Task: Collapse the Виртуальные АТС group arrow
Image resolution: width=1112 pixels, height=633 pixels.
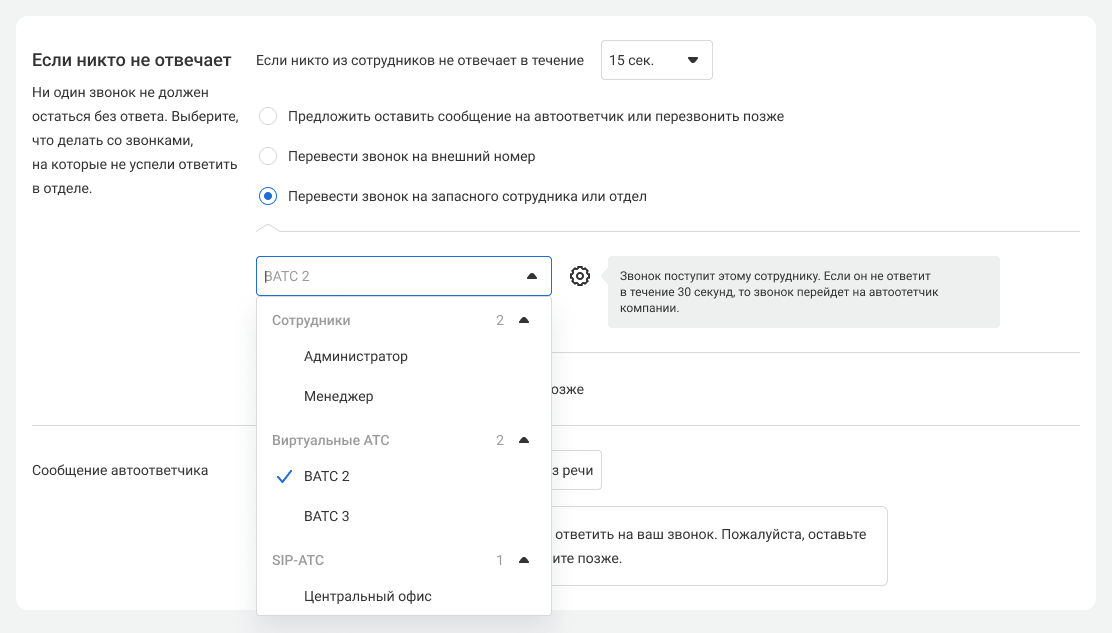Action: tap(524, 441)
